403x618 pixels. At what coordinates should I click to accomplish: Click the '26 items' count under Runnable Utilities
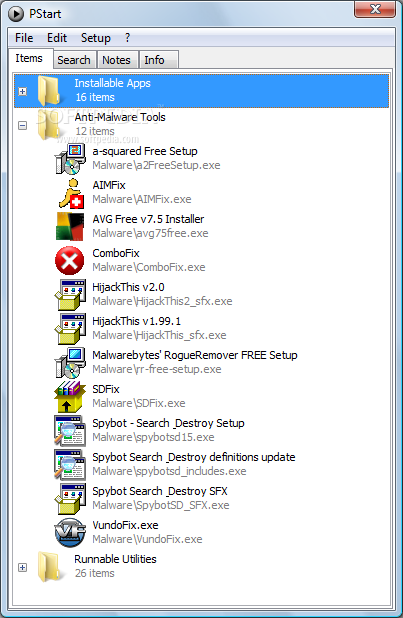(95, 573)
